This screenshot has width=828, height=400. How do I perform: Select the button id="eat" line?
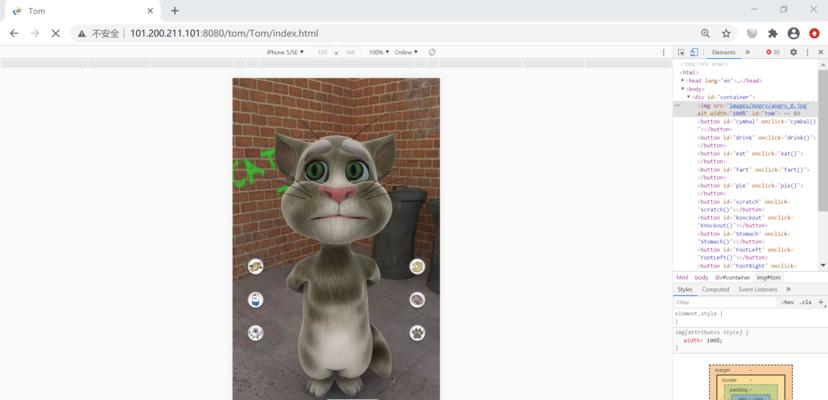pyautogui.click(x=750, y=157)
